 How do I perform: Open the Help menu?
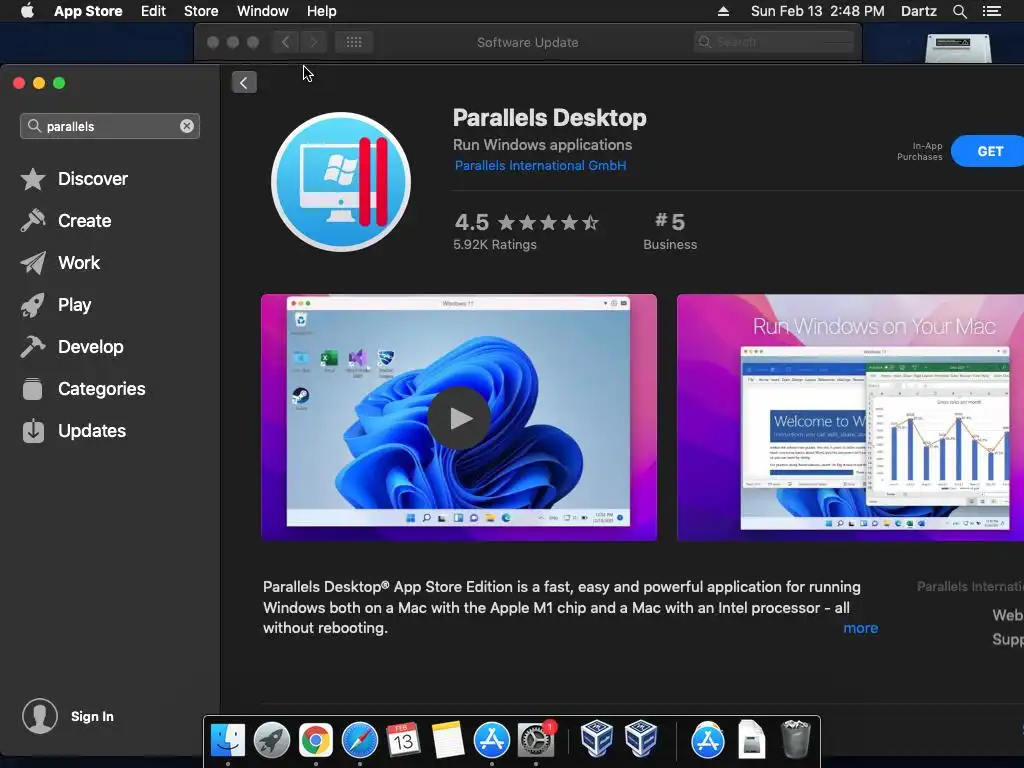(x=321, y=11)
